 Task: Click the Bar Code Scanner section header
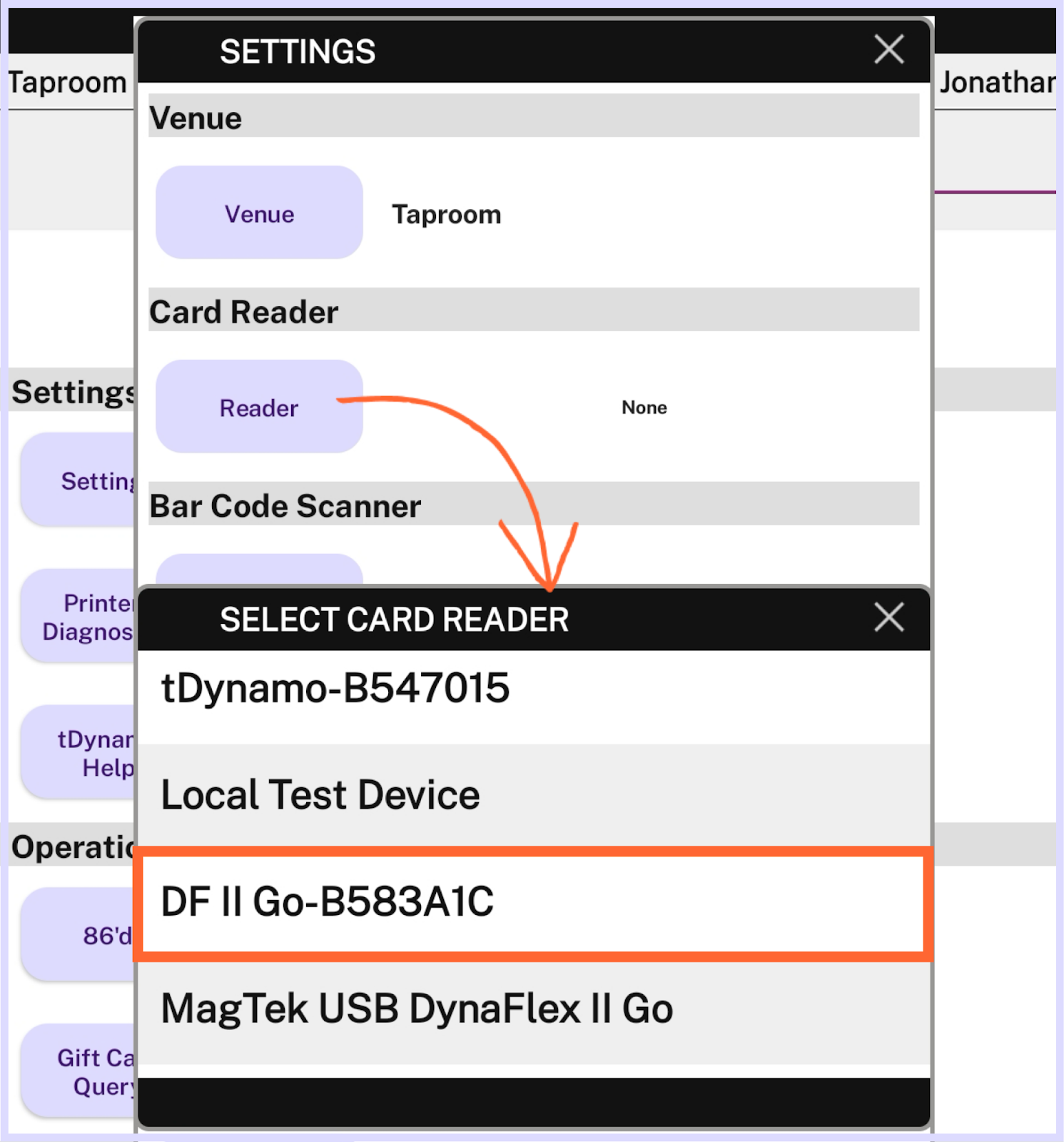pyautogui.click(x=534, y=505)
